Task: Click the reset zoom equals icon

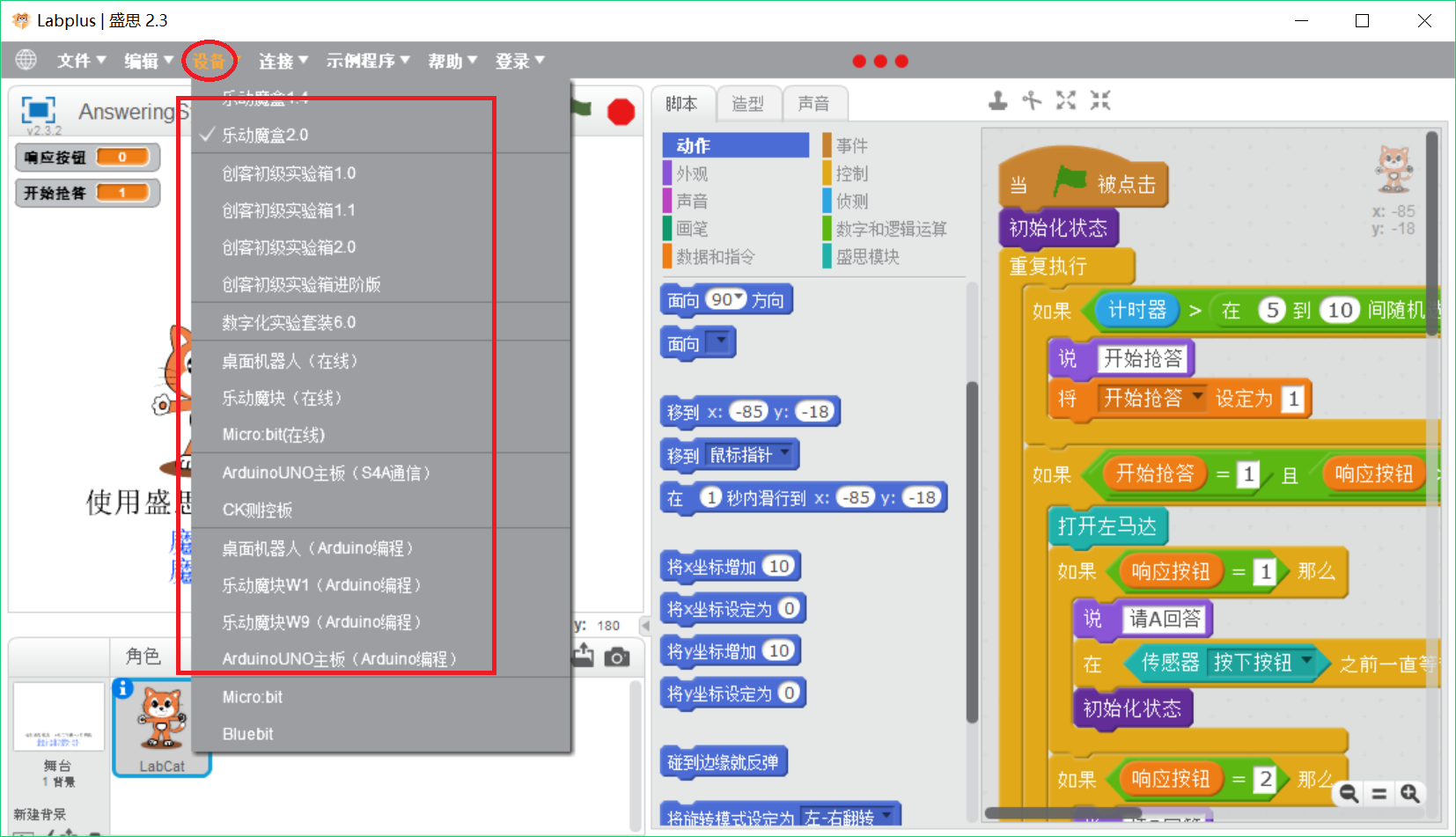Action: (1379, 793)
